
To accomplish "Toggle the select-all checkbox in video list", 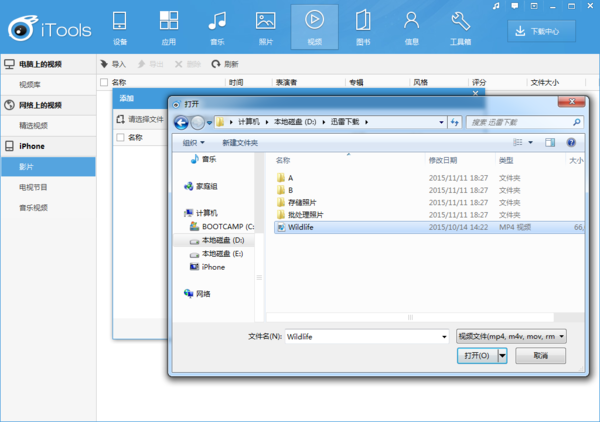I will point(104,82).
